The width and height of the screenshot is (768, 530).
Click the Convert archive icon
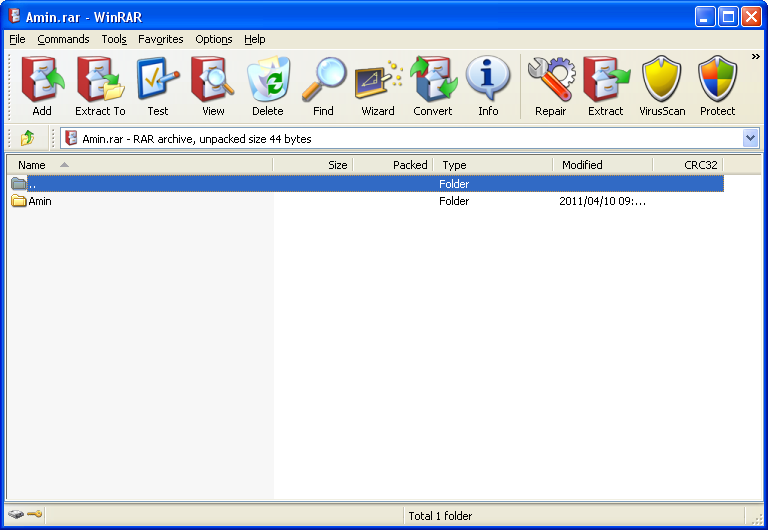coord(433,85)
